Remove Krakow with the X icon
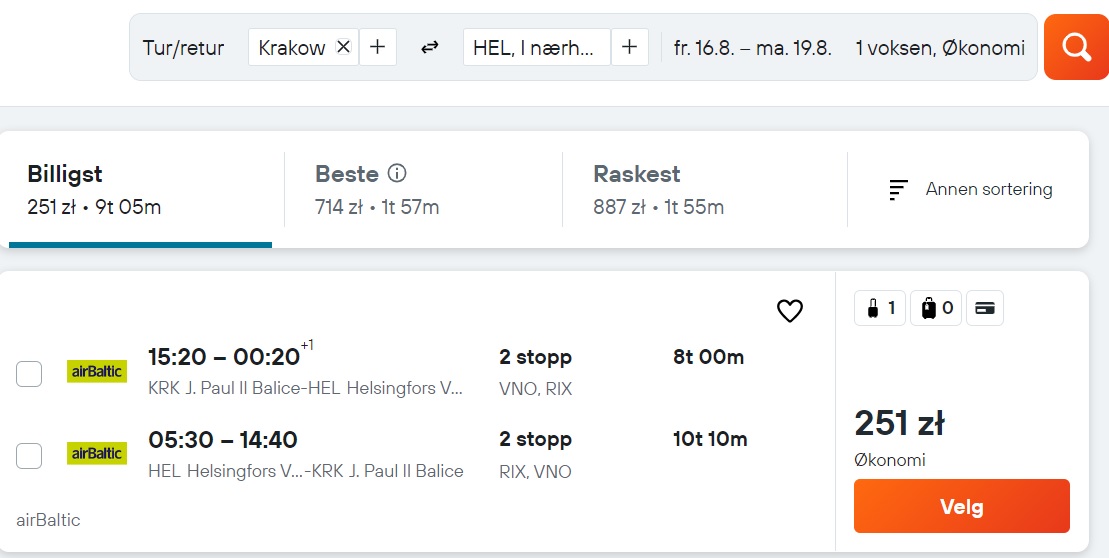1109x558 pixels. (x=343, y=47)
